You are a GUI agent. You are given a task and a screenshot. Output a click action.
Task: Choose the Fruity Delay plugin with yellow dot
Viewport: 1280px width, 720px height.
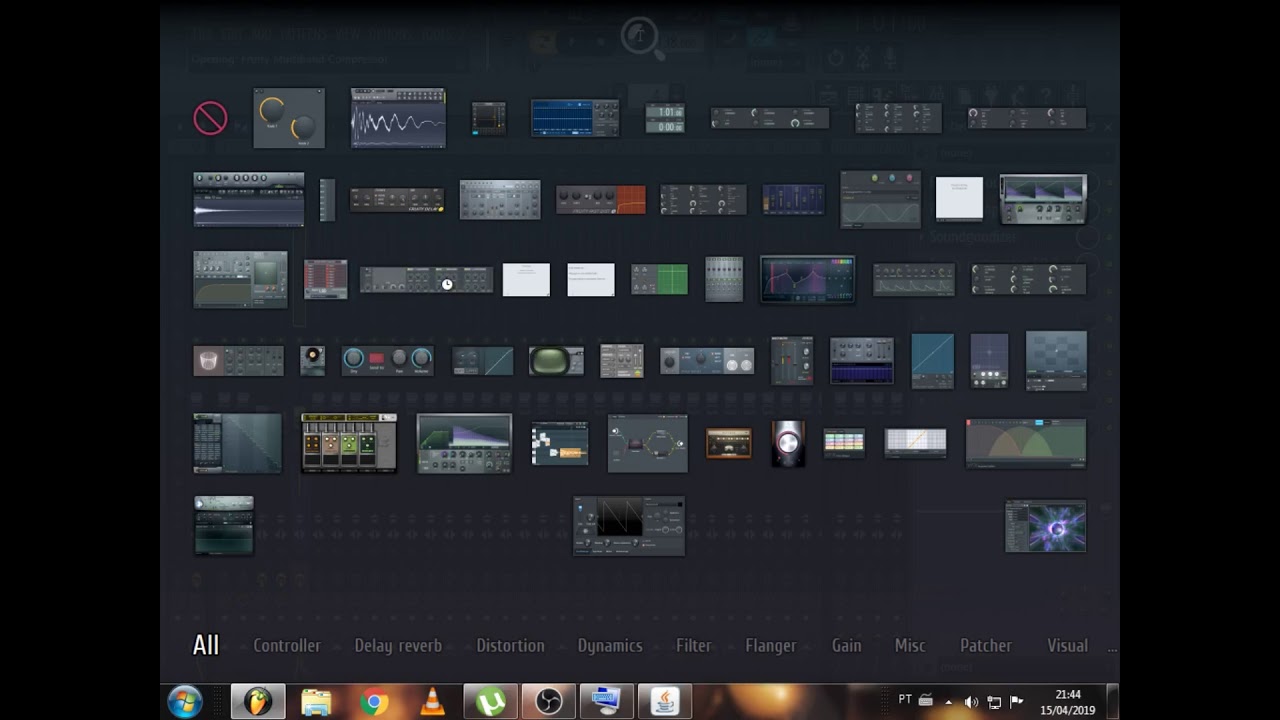coord(397,199)
